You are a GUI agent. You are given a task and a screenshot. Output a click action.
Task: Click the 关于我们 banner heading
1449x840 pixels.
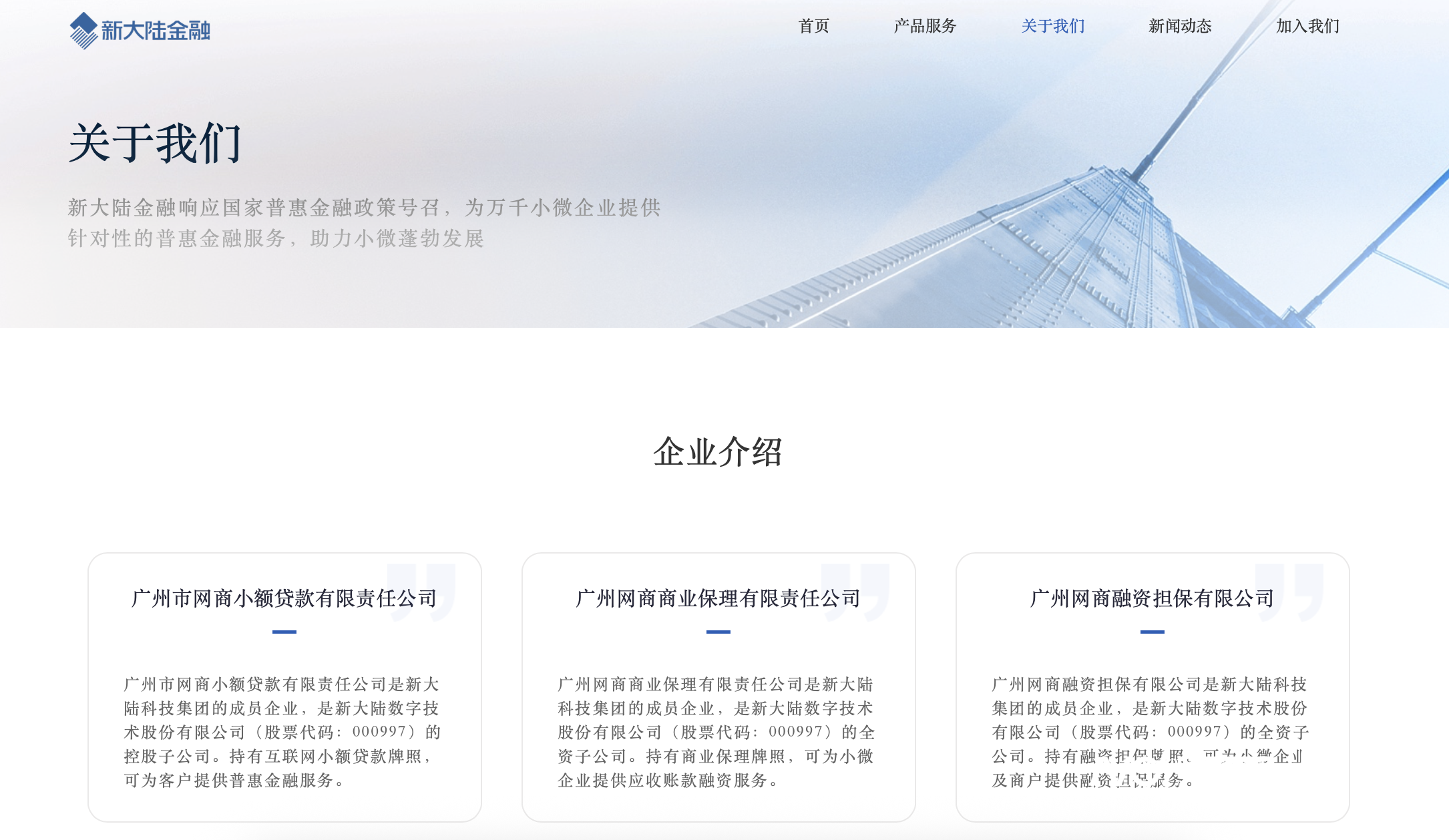155,143
